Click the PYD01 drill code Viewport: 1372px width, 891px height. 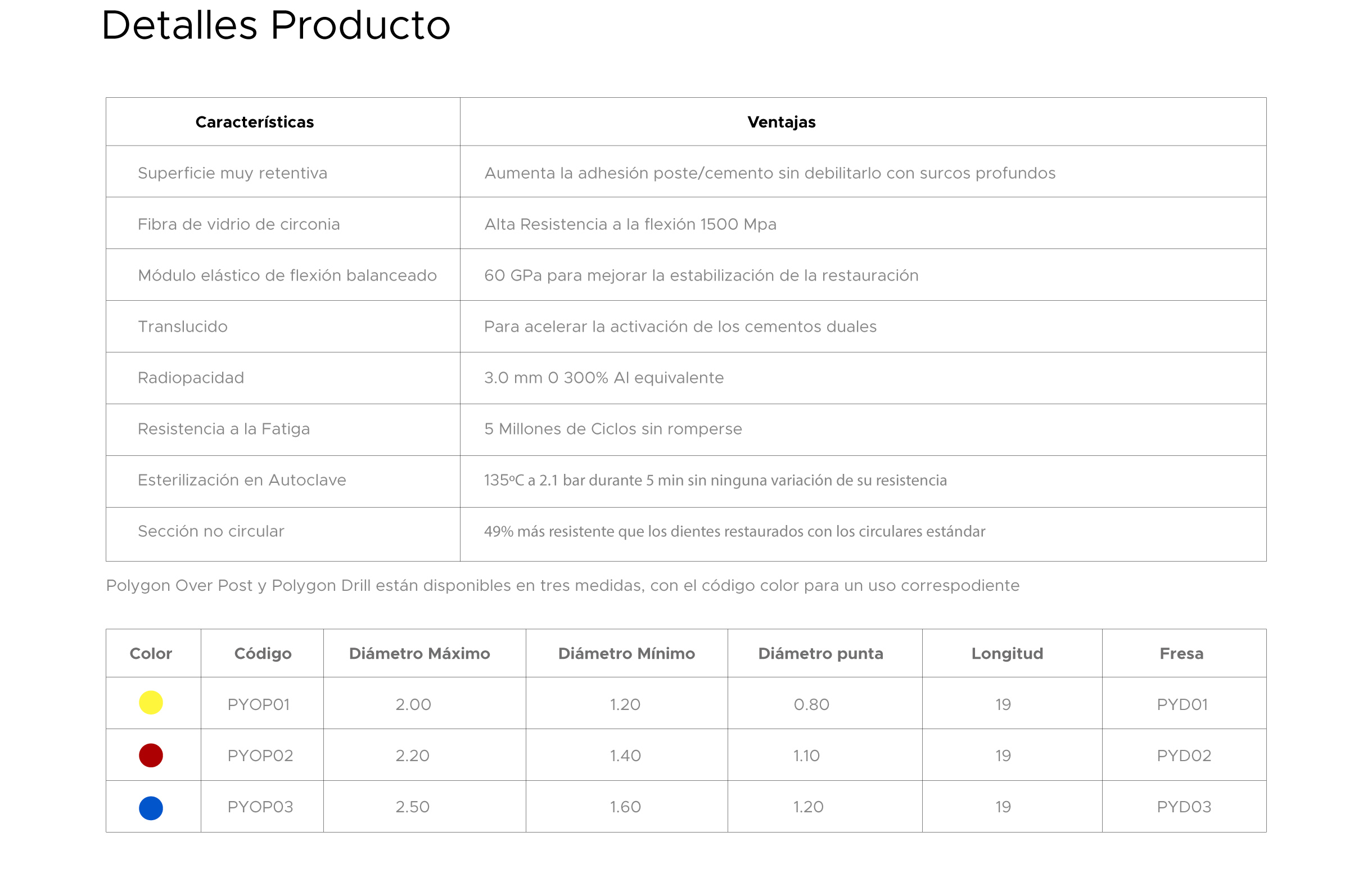[x=1182, y=704]
